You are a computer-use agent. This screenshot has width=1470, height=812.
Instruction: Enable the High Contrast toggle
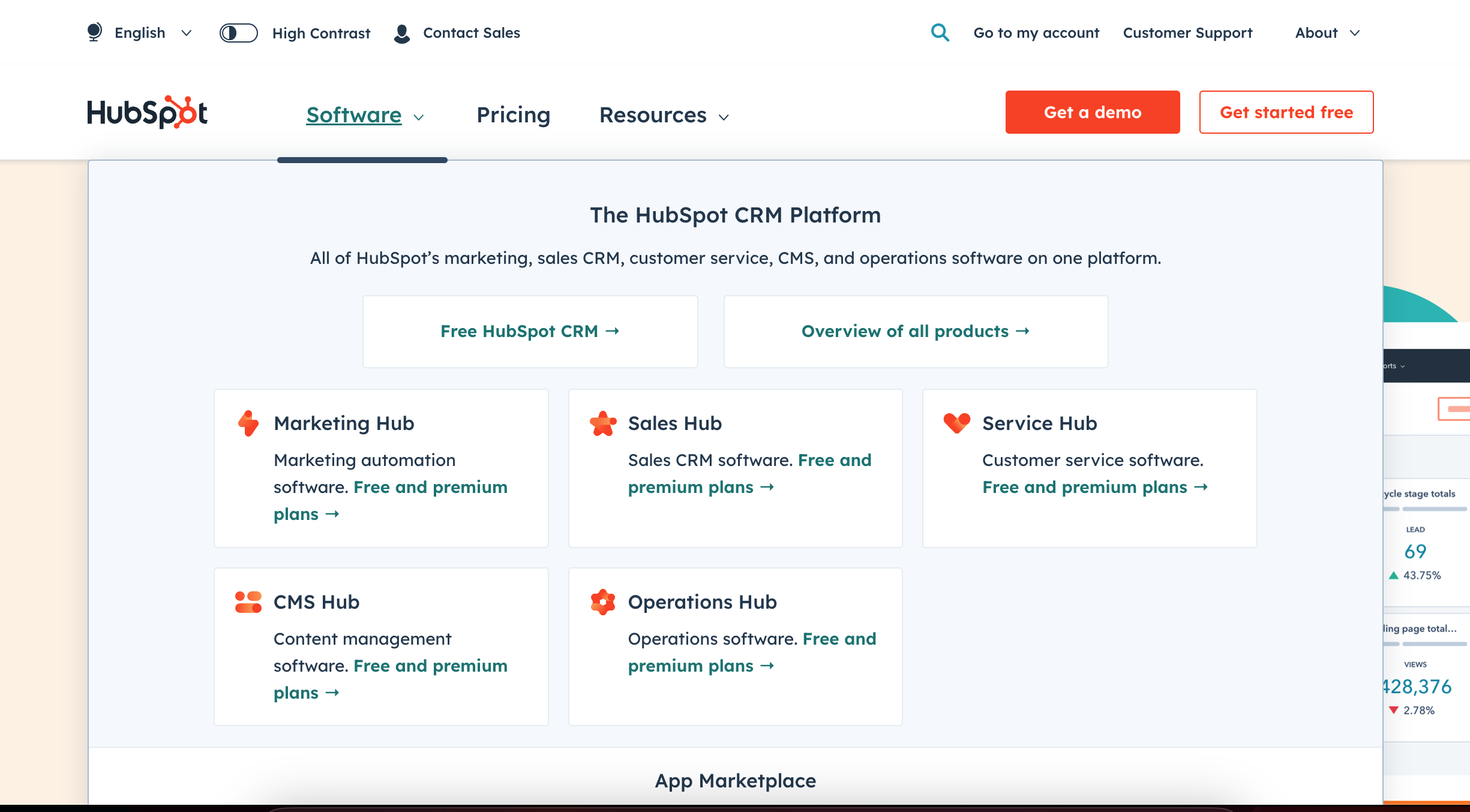[238, 33]
